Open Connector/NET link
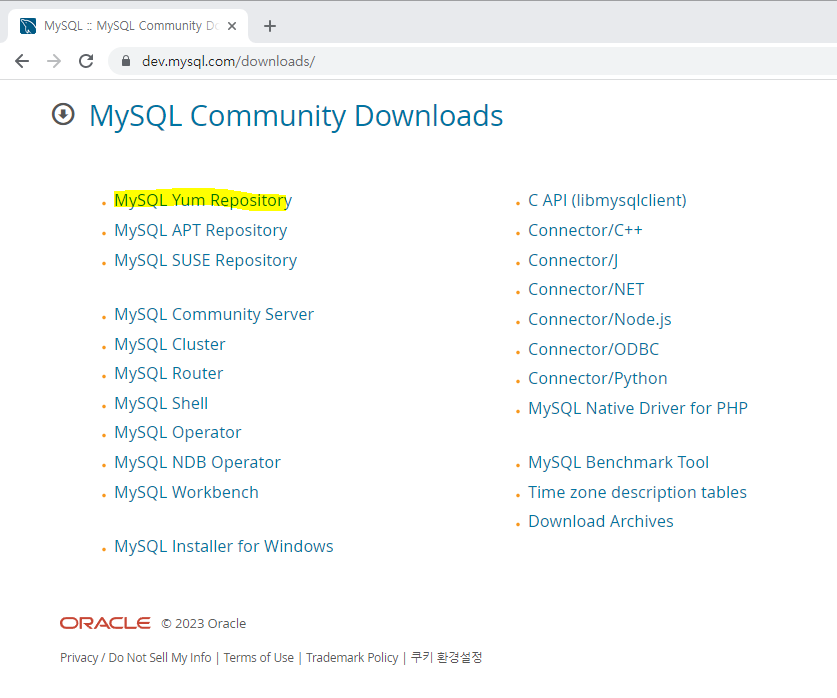 click(586, 289)
